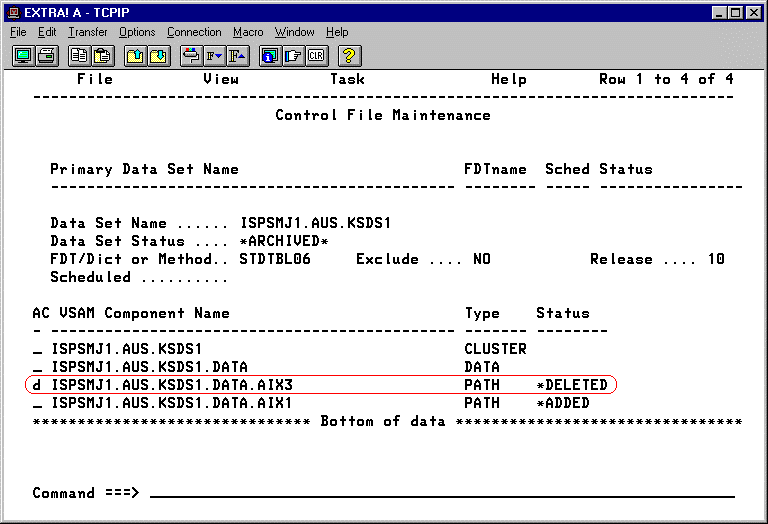
Task: Select the Task item in host menu
Action: [x=347, y=79]
